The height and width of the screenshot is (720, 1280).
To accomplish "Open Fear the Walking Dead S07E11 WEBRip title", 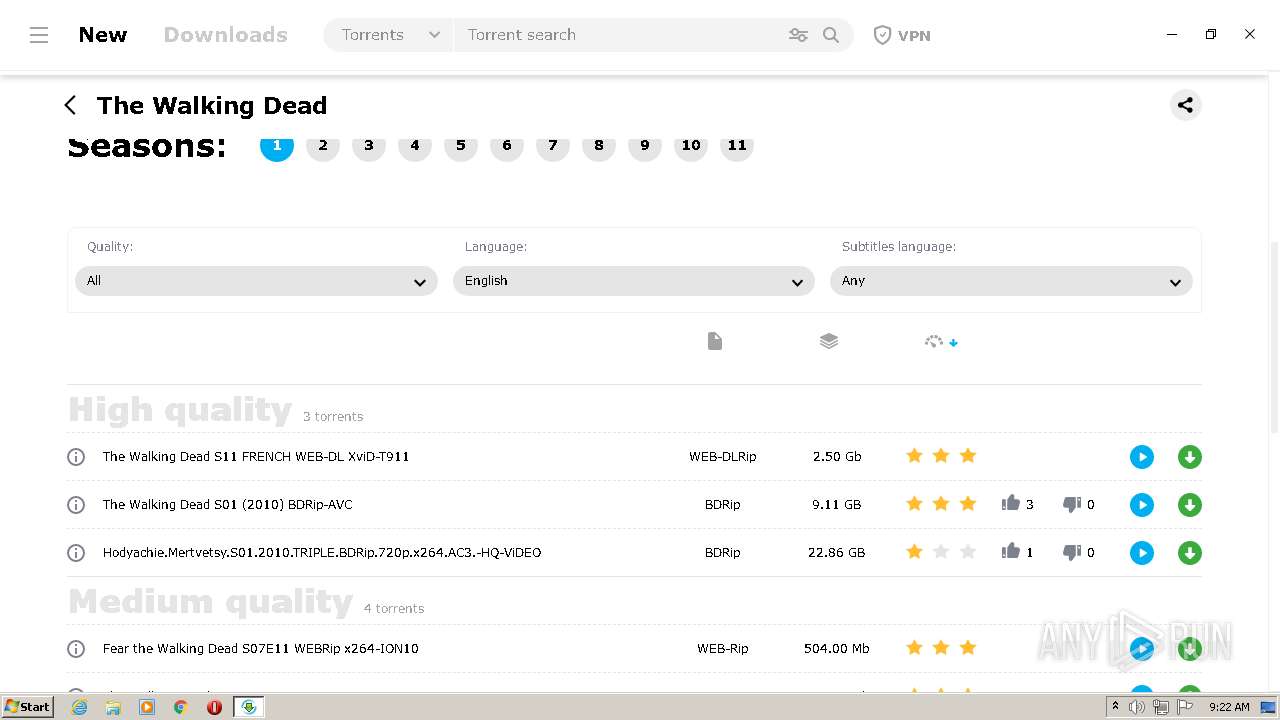I will [261, 649].
